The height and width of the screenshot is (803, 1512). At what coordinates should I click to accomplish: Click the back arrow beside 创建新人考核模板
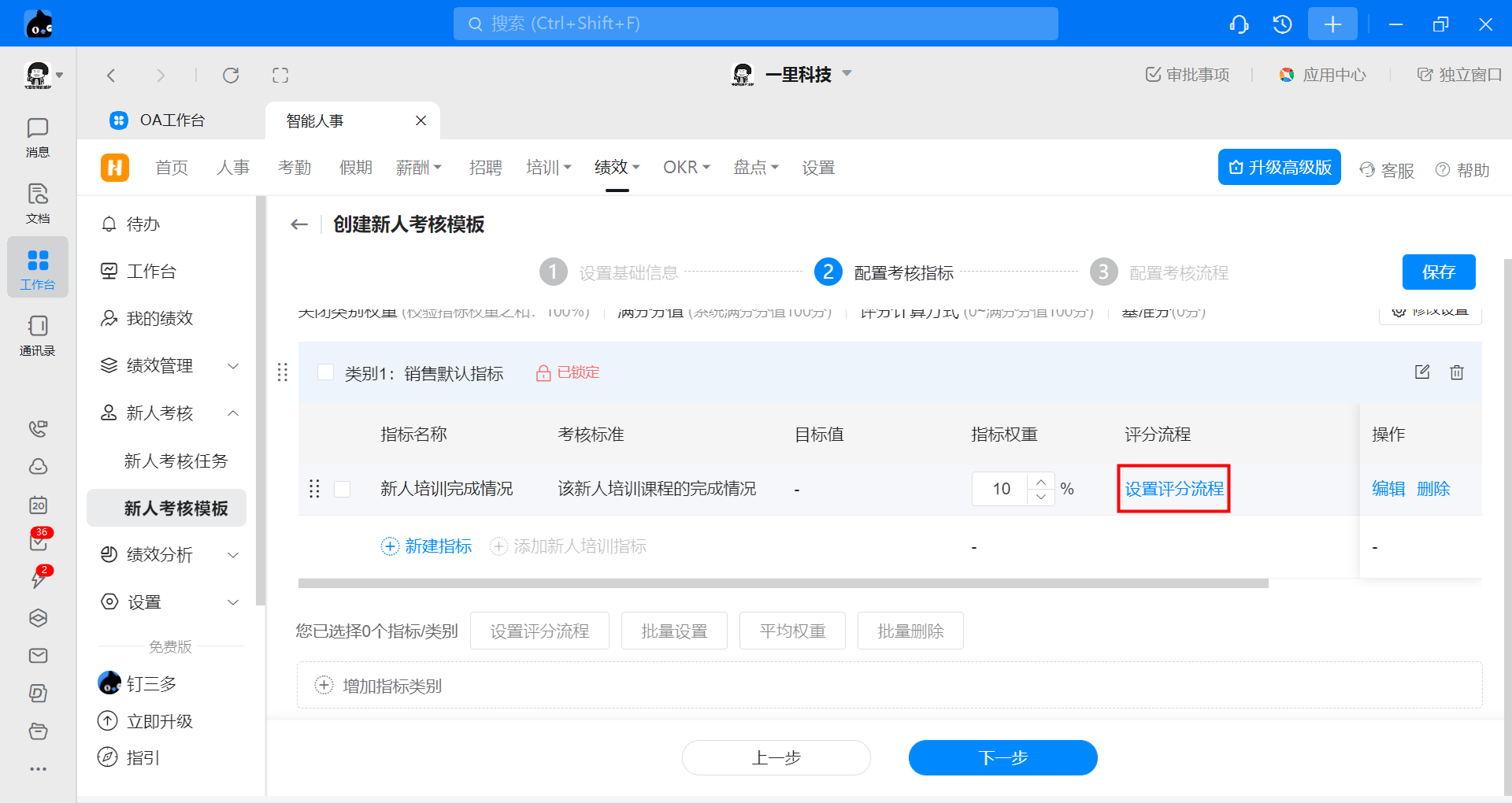(299, 224)
